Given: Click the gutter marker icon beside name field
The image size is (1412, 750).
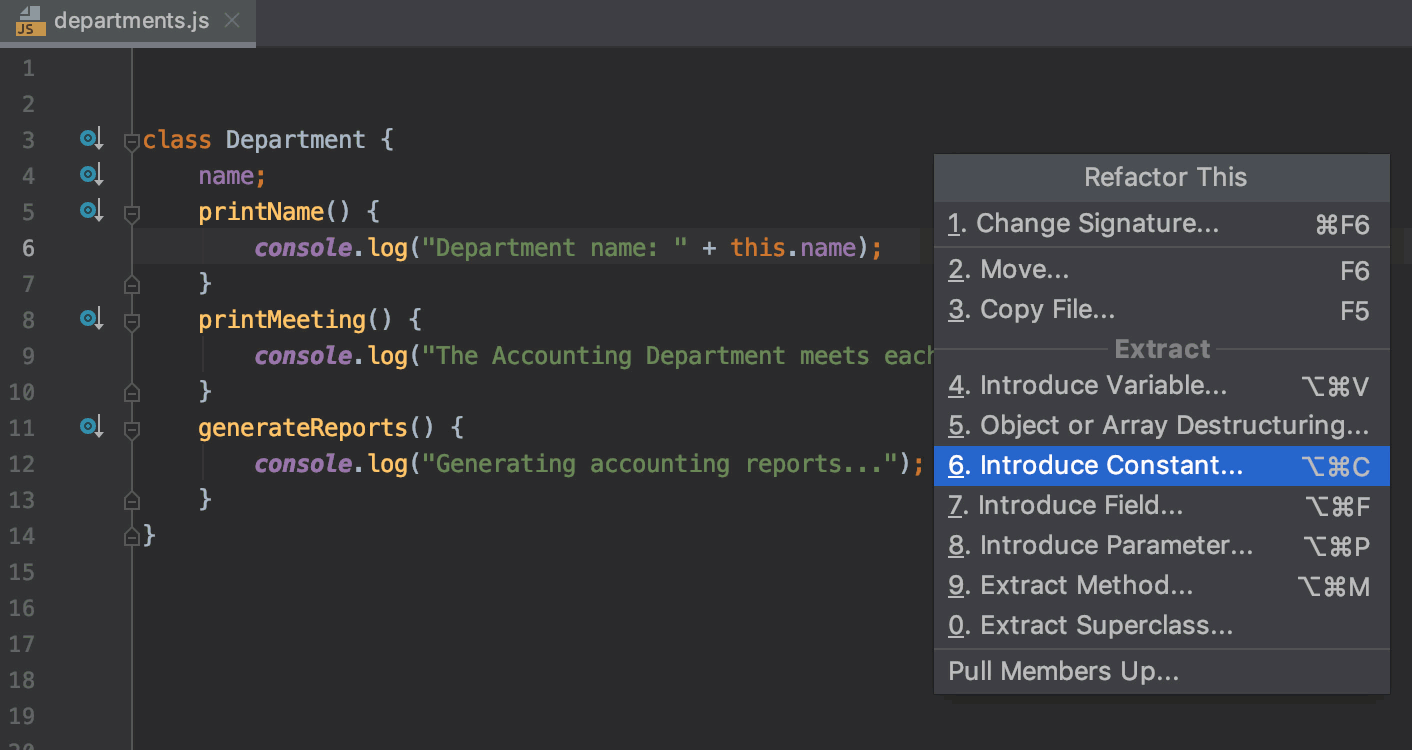Looking at the screenshot, I should point(91,176).
